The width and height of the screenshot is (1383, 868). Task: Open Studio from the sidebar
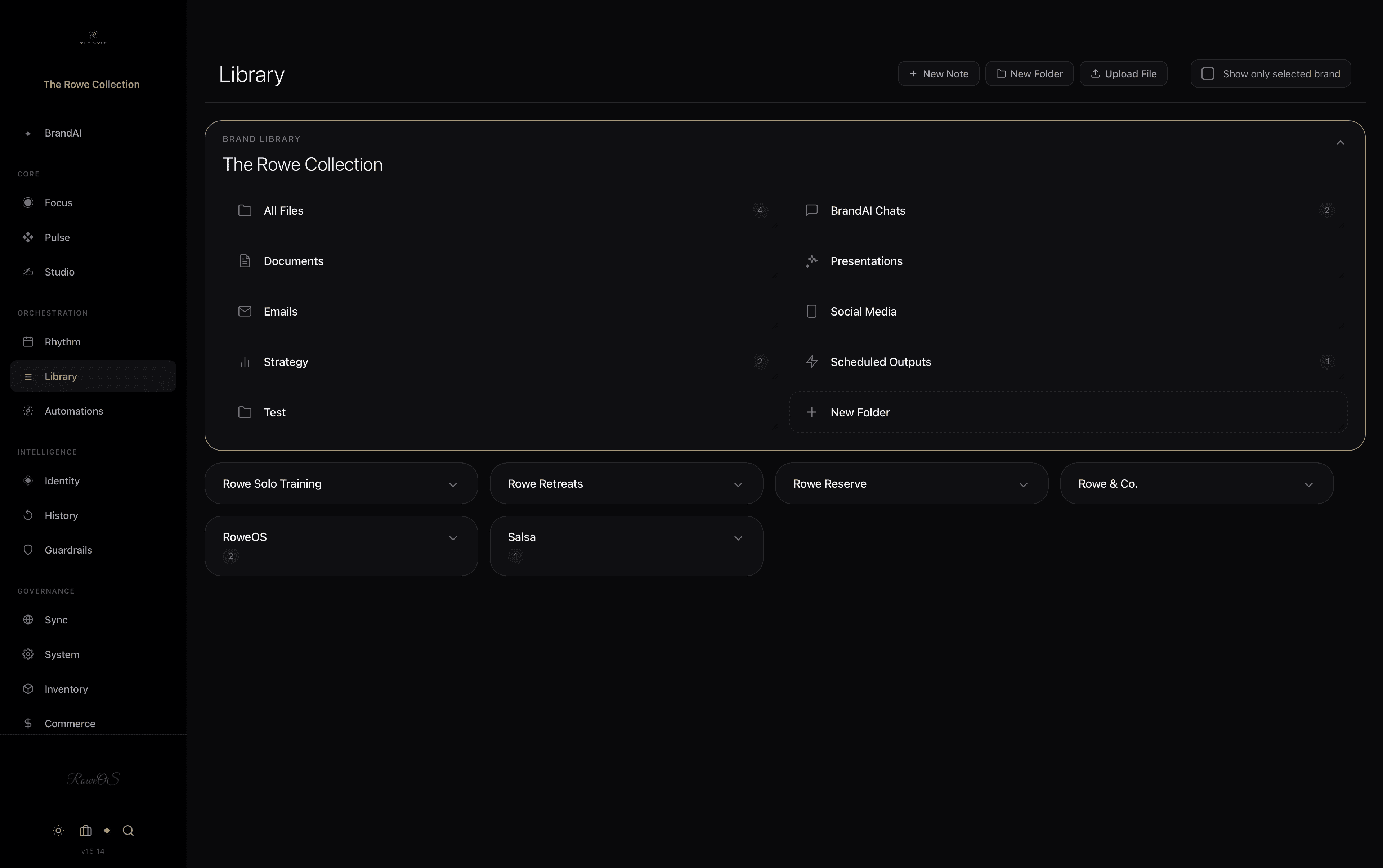pos(60,272)
